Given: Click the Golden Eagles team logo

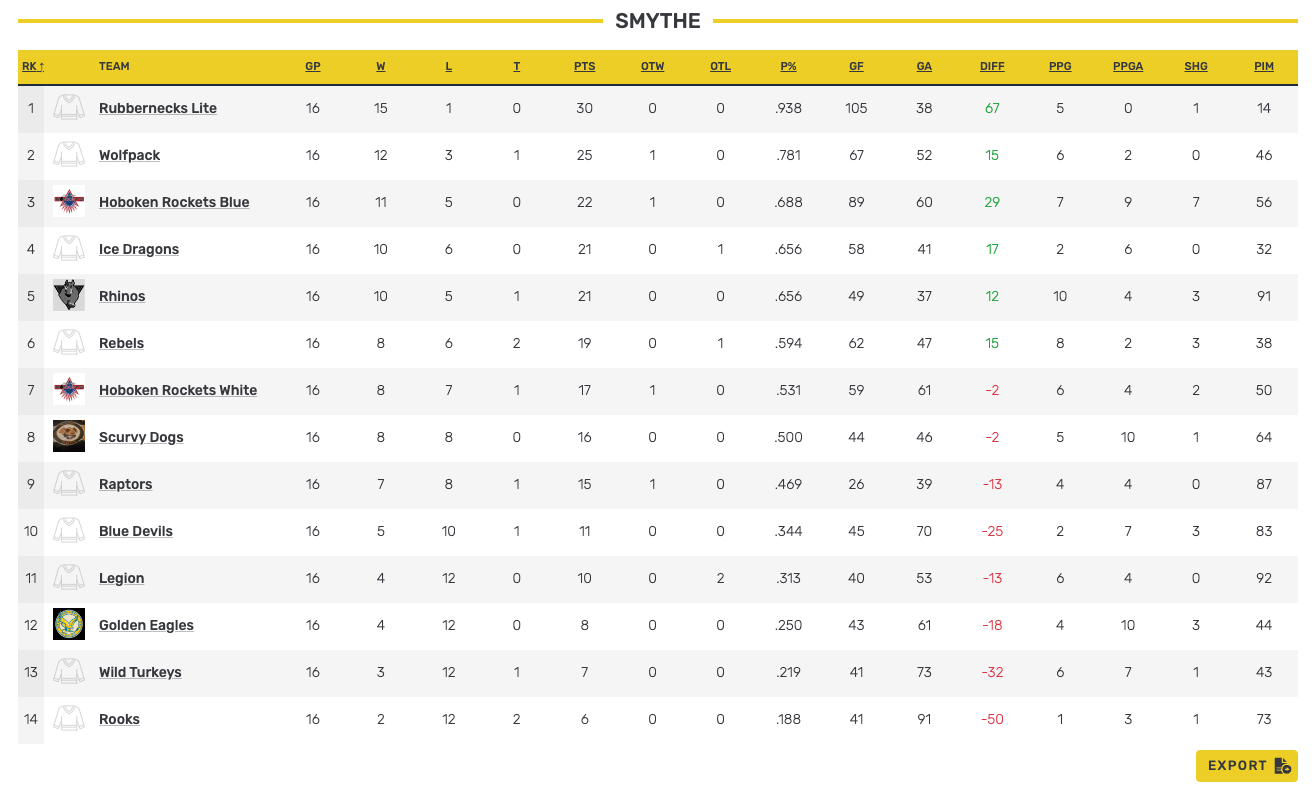Looking at the screenshot, I should click(69, 625).
